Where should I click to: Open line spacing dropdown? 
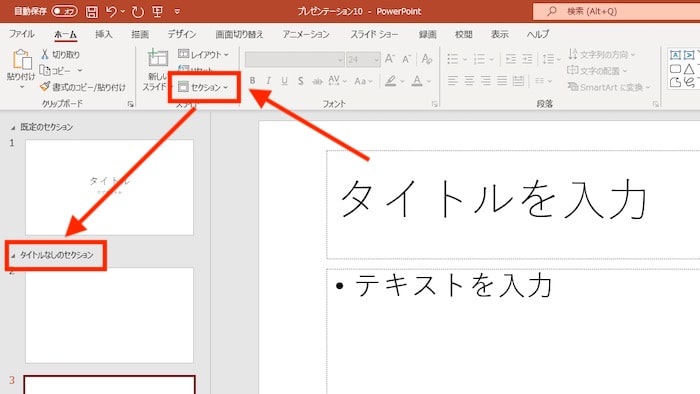tap(551, 59)
